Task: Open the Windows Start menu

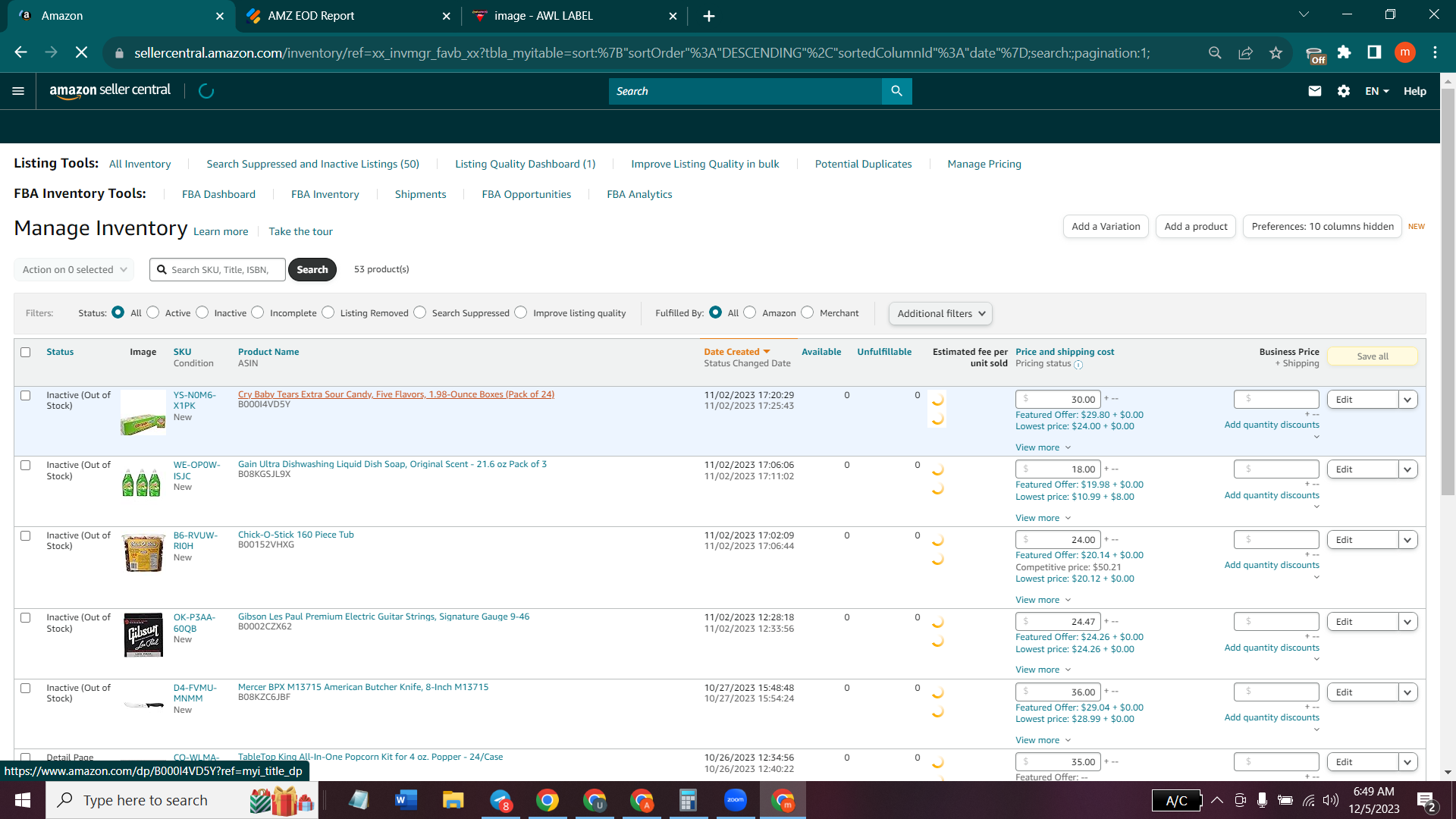Action: 23,800
